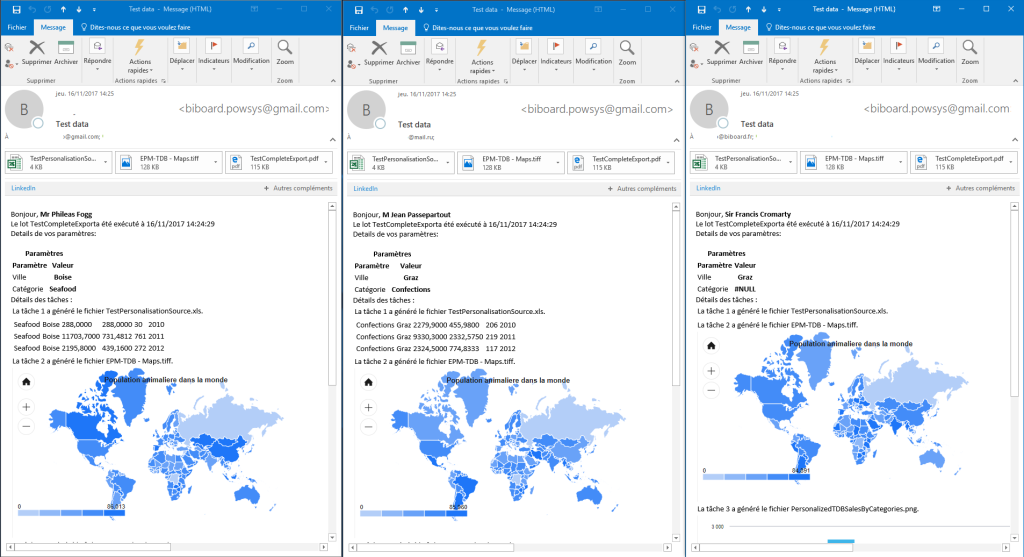Click Autres compléments in Jean Passepartout window
The width and height of the screenshot is (1024, 557).
click(x=642, y=189)
